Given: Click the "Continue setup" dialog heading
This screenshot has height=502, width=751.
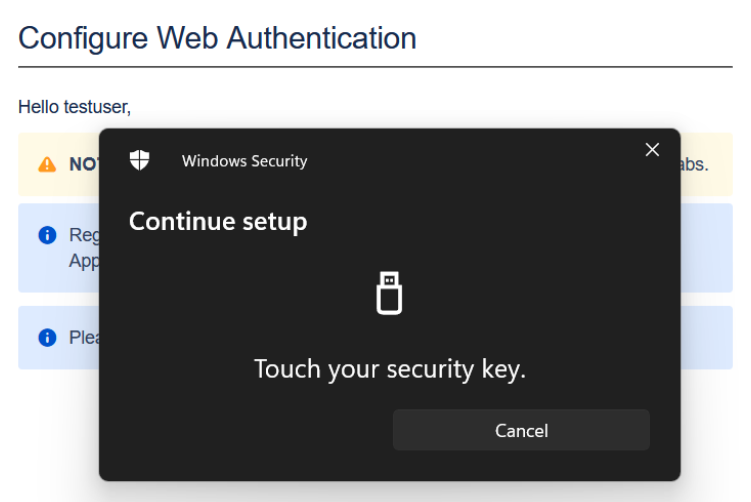Looking at the screenshot, I should [x=218, y=221].
